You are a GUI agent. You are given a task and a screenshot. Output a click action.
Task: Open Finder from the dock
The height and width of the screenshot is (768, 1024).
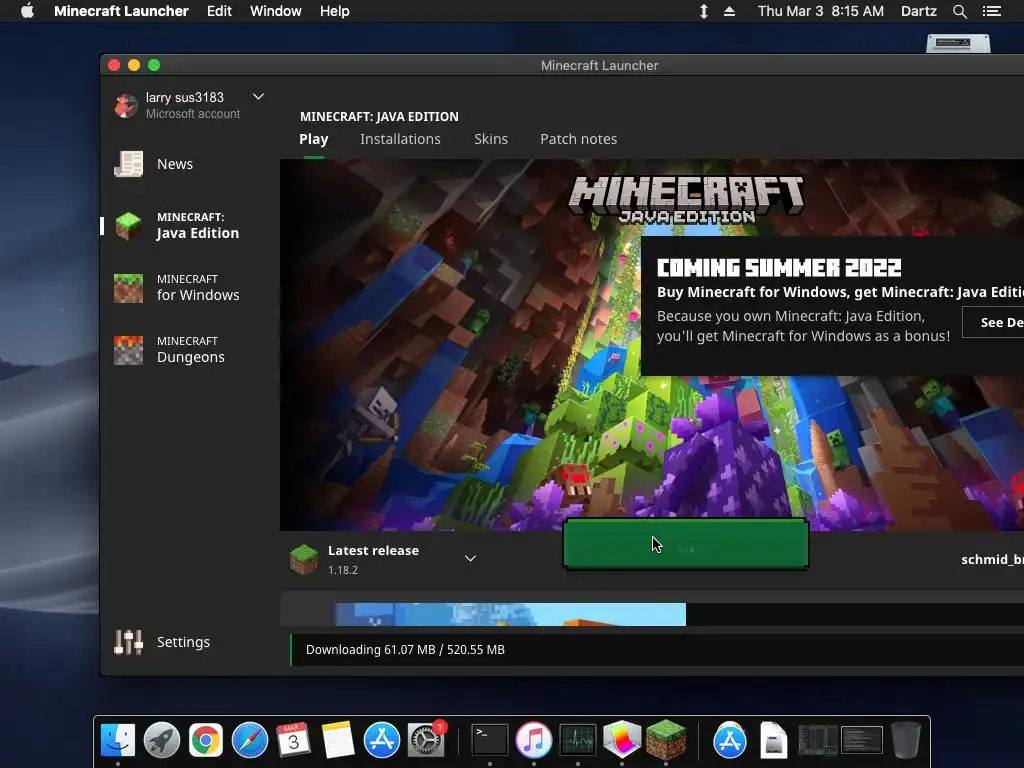coord(118,740)
